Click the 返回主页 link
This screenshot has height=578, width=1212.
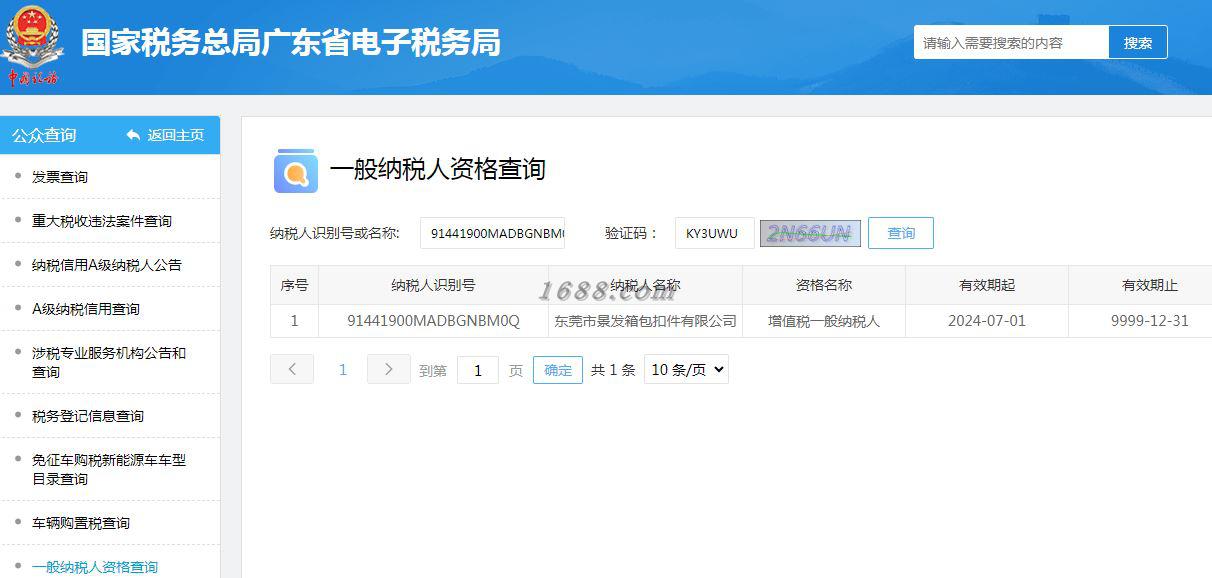pyautogui.click(x=176, y=135)
